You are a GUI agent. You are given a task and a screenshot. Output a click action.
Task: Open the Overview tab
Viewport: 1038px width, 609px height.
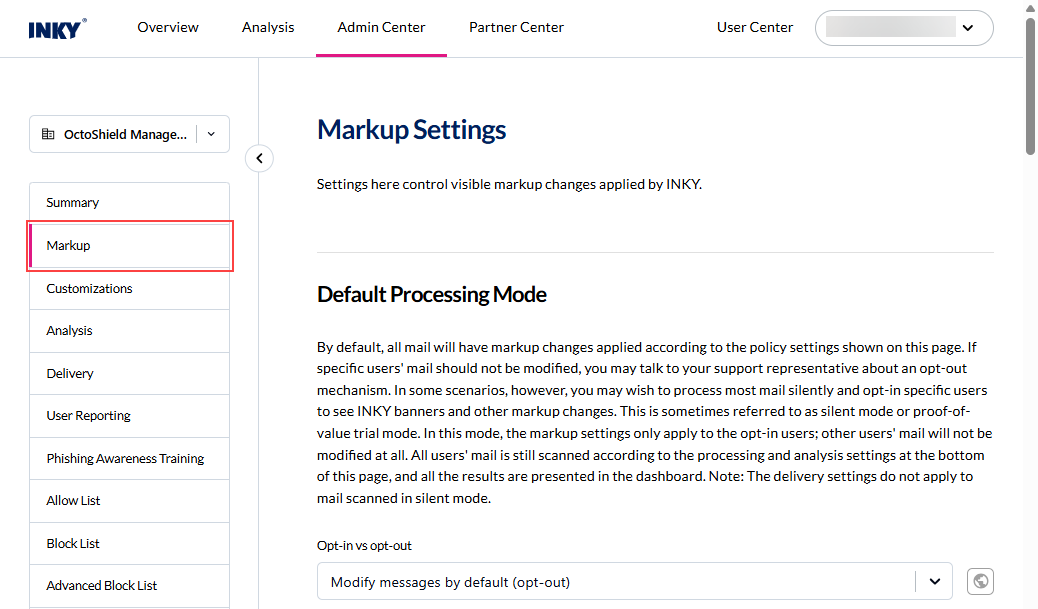pyautogui.click(x=168, y=28)
